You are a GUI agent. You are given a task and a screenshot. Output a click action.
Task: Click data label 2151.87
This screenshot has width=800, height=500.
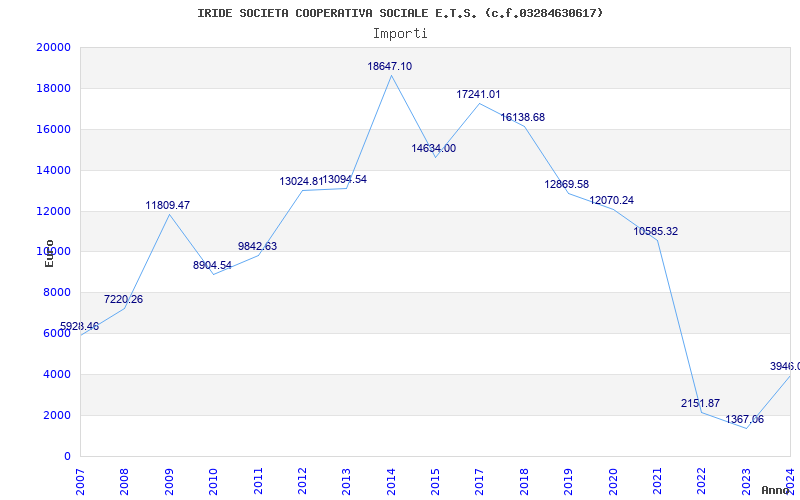pos(701,404)
